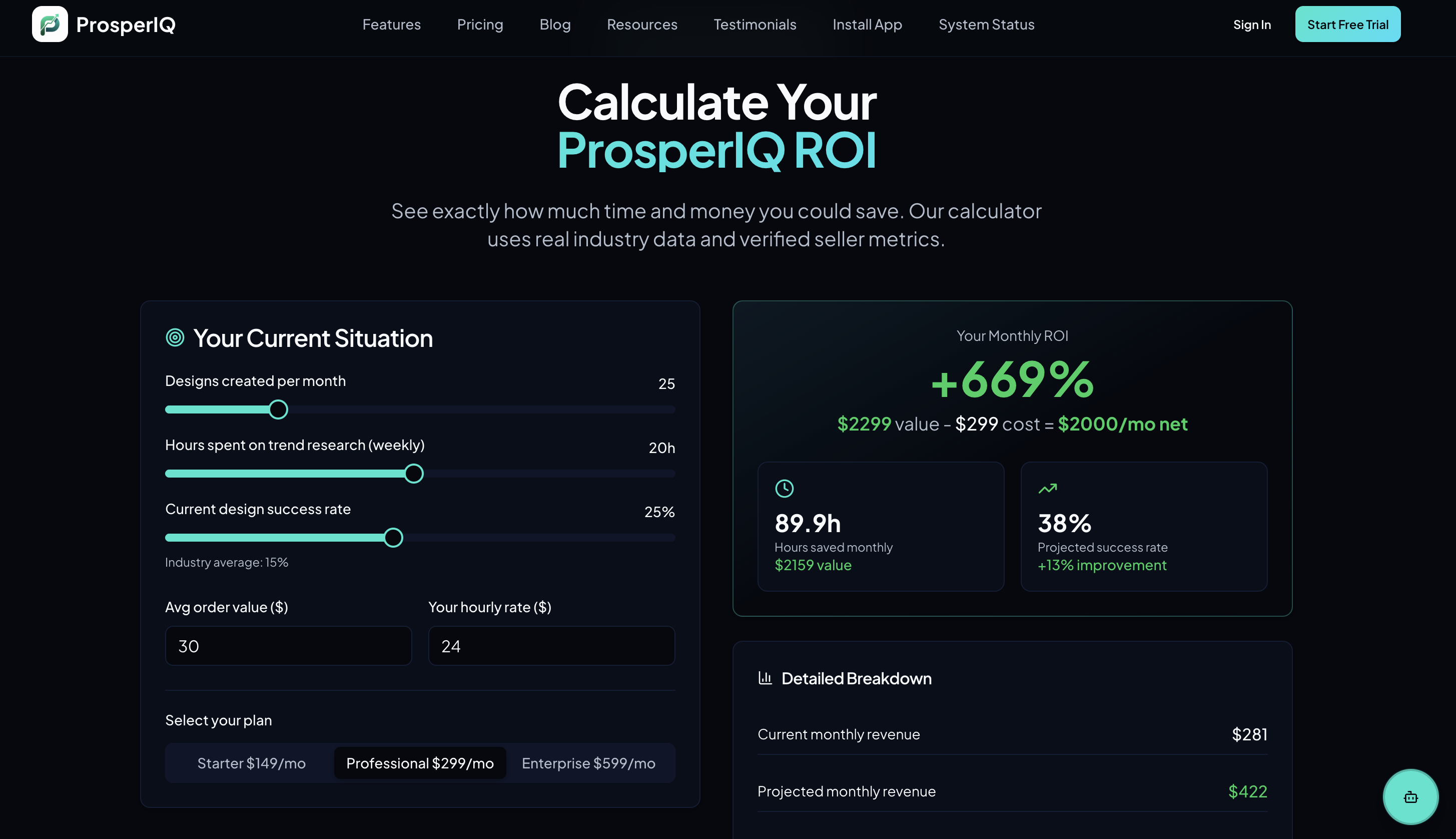Select the Enterprise $599/mo plan
The width and height of the screenshot is (1456, 839).
point(588,763)
